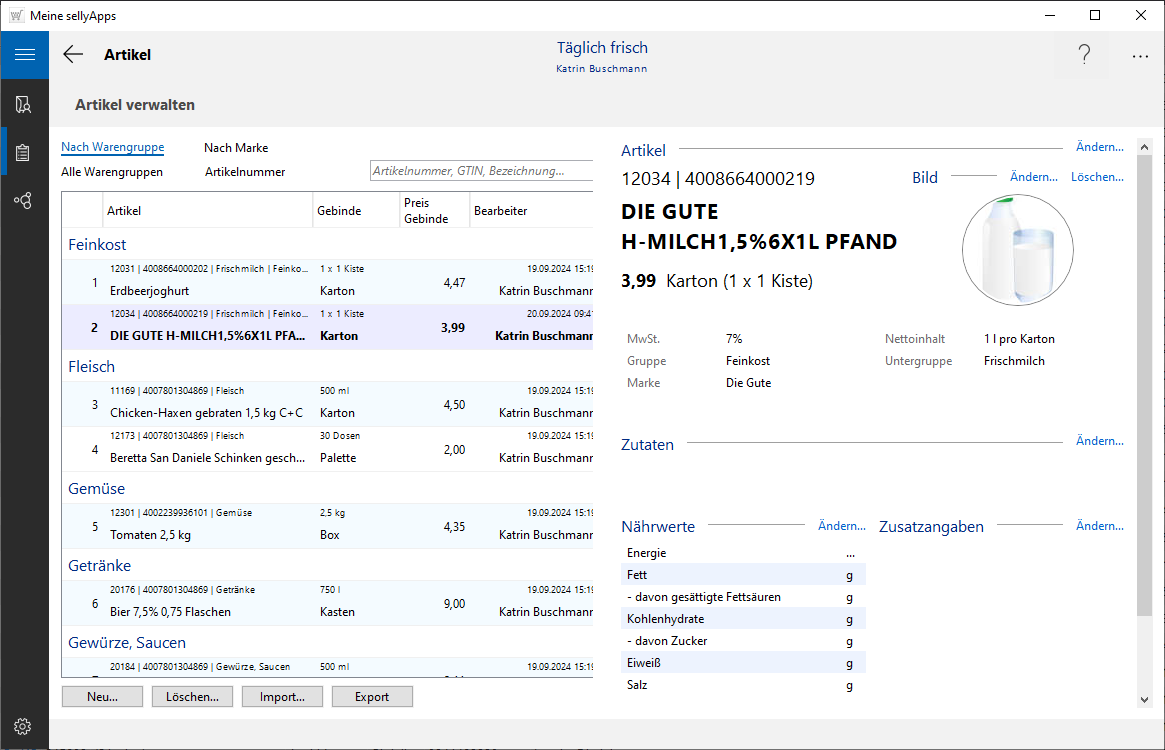Viewport: 1165px width, 750px height.
Task: Open the three-dot more options menu
Action: [1140, 56]
